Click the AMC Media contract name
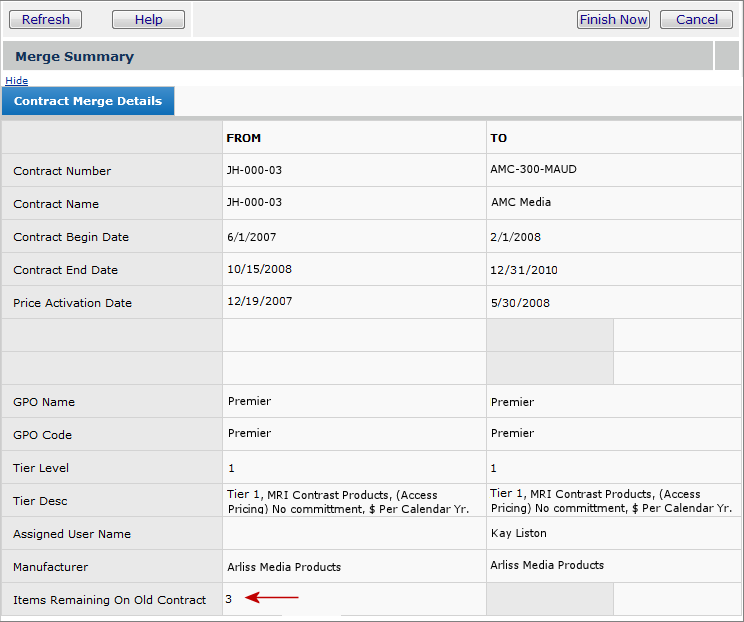 [520, 202]
